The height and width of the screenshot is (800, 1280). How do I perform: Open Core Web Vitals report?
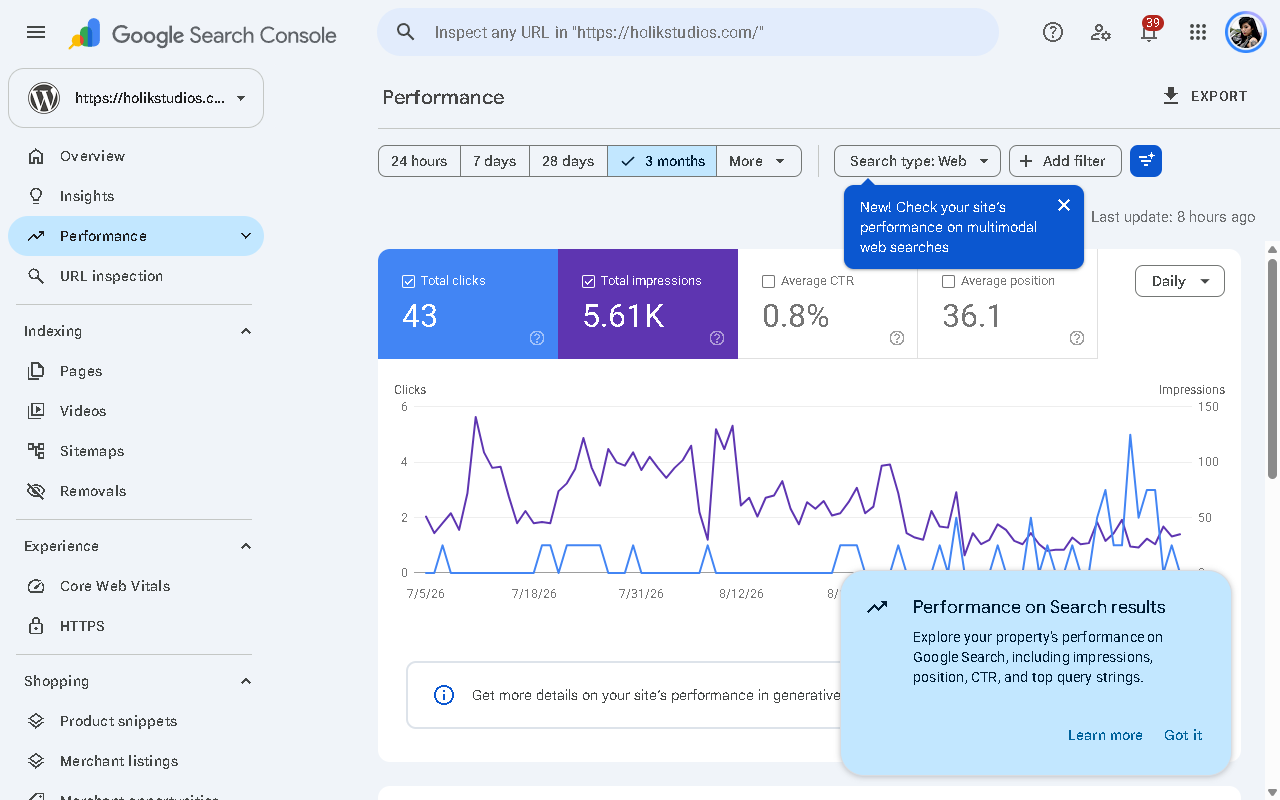click(x=136, y=586)
